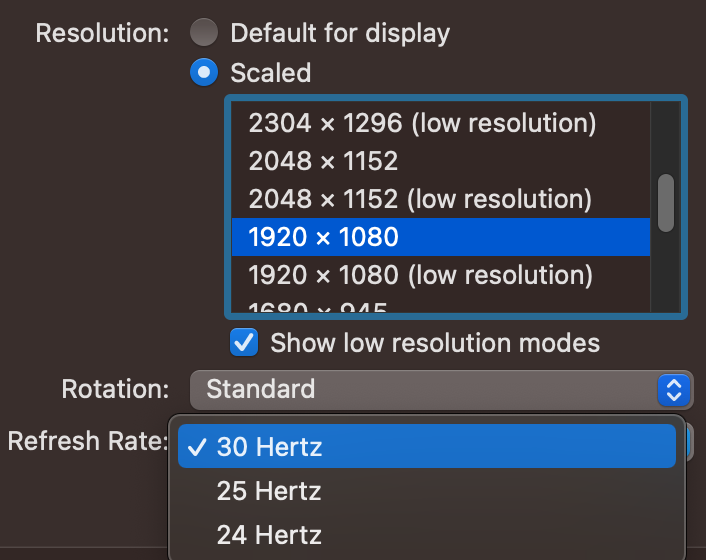Choose 2048 × 1152 (low resolution) option
Screen dimensions: 706x560
420,199
